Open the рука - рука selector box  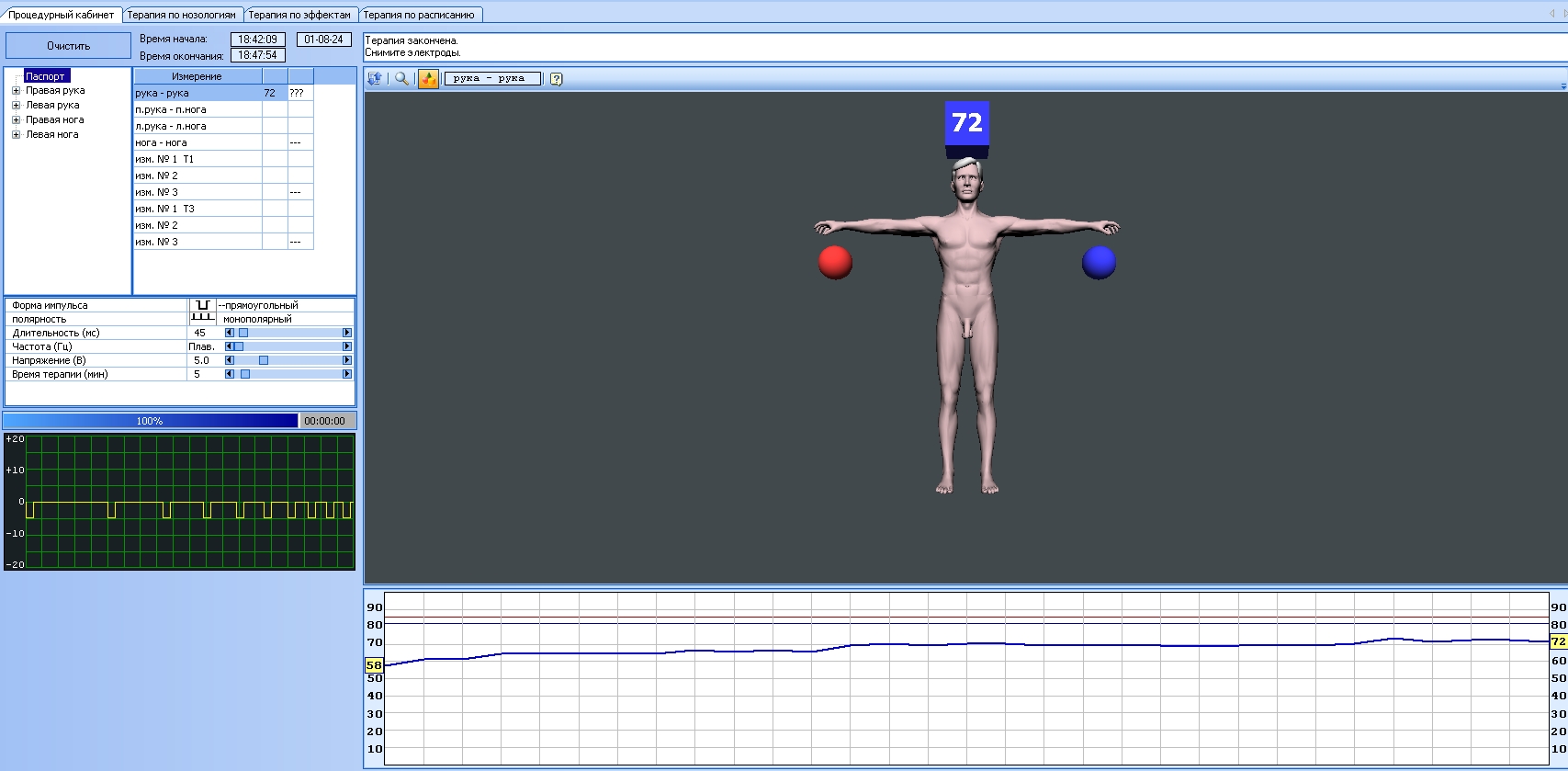click(x=492, y=79)
